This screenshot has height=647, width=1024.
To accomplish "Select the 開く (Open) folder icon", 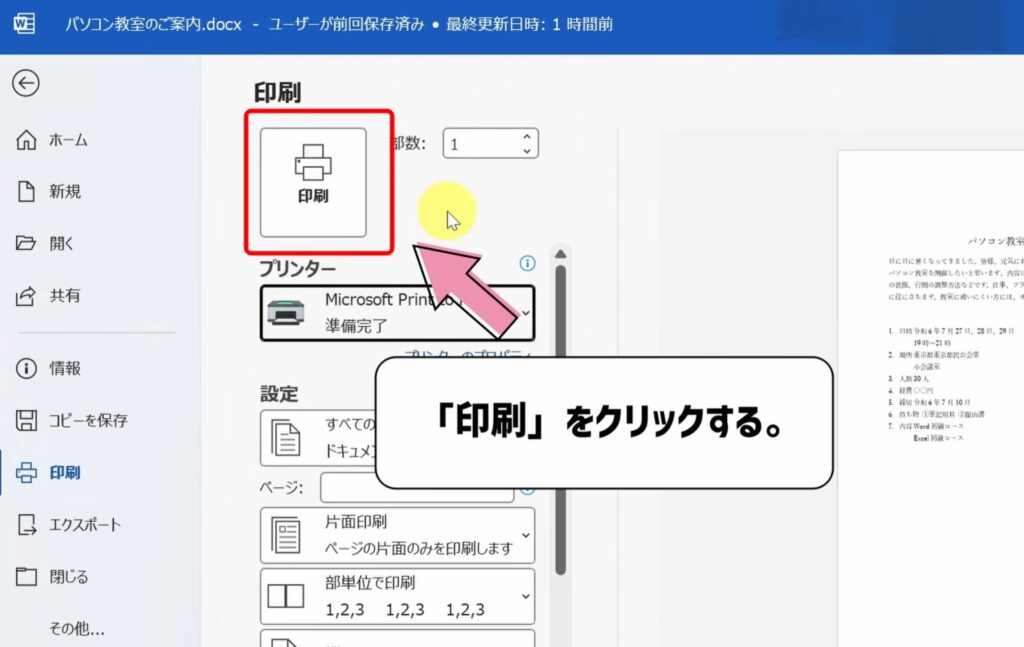I will tap(39, 243).
